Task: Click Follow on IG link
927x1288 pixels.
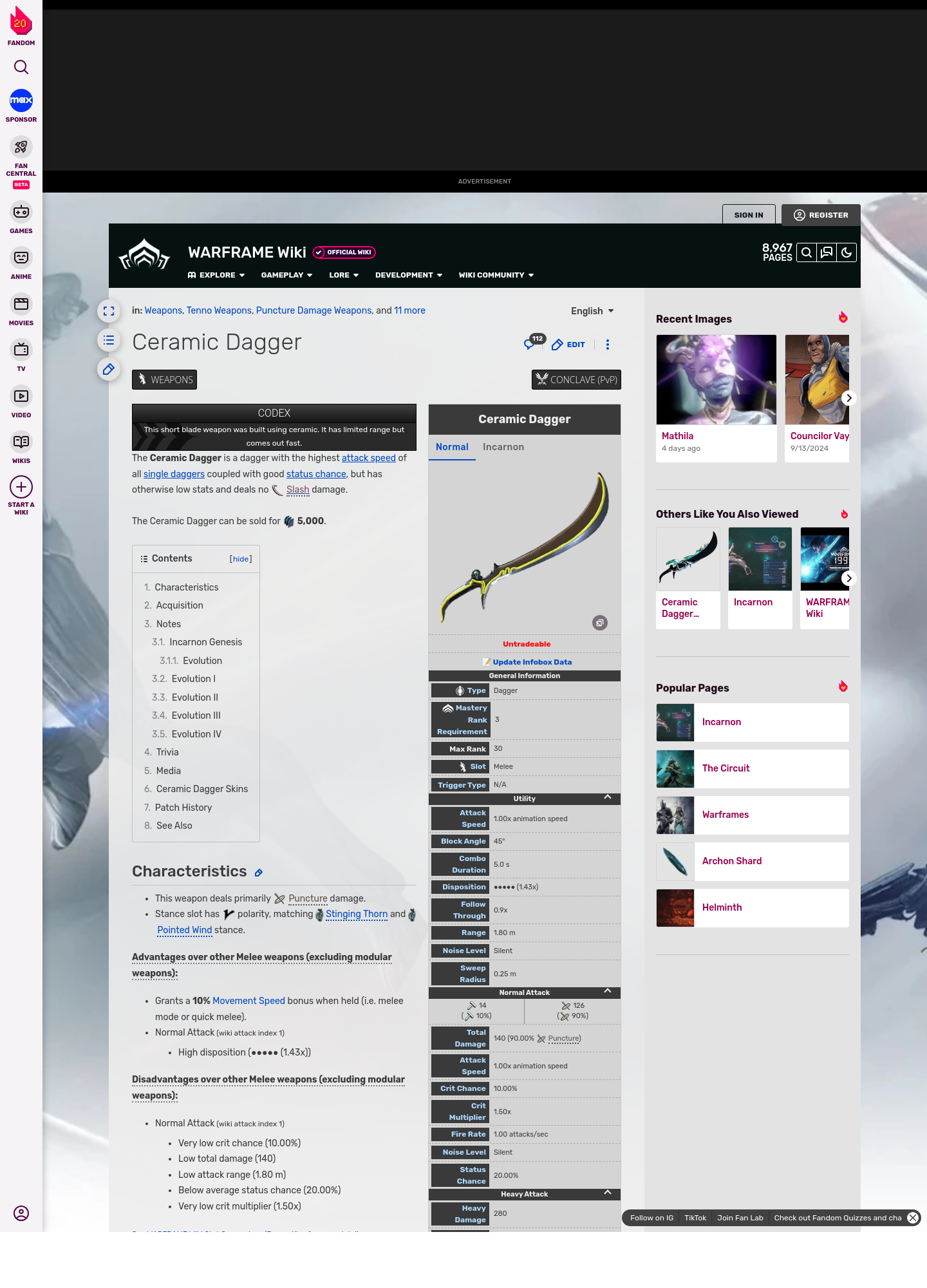Action: [x=651, y=1218]
